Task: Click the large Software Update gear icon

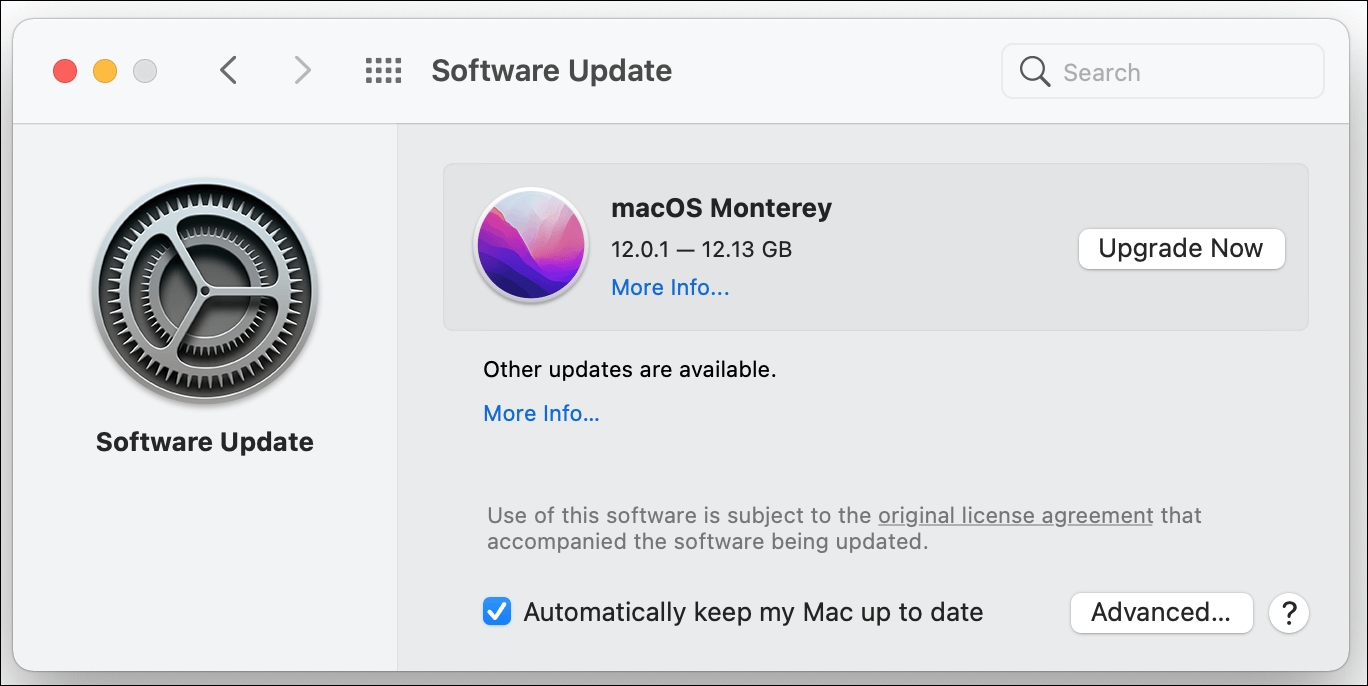Action: pos(205,292)
